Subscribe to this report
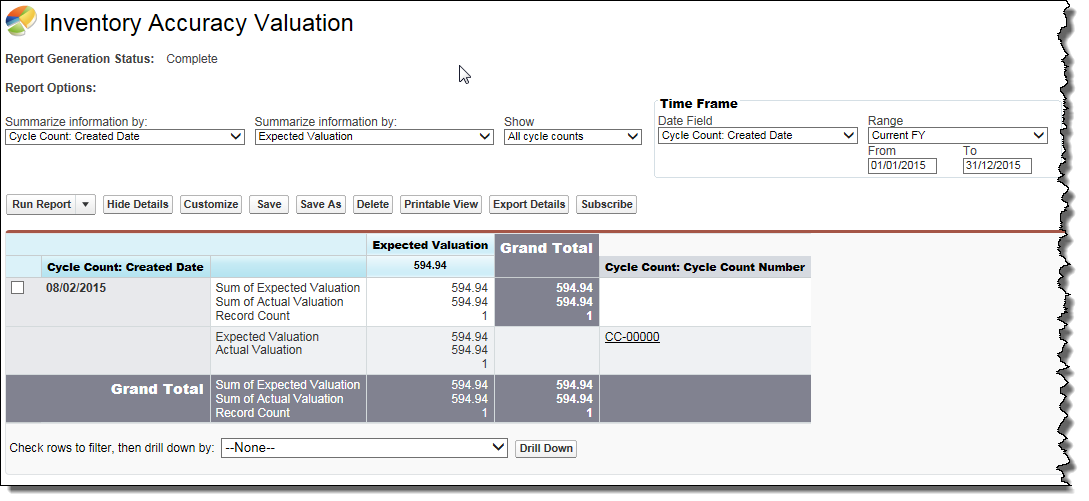 click(607, 204)
